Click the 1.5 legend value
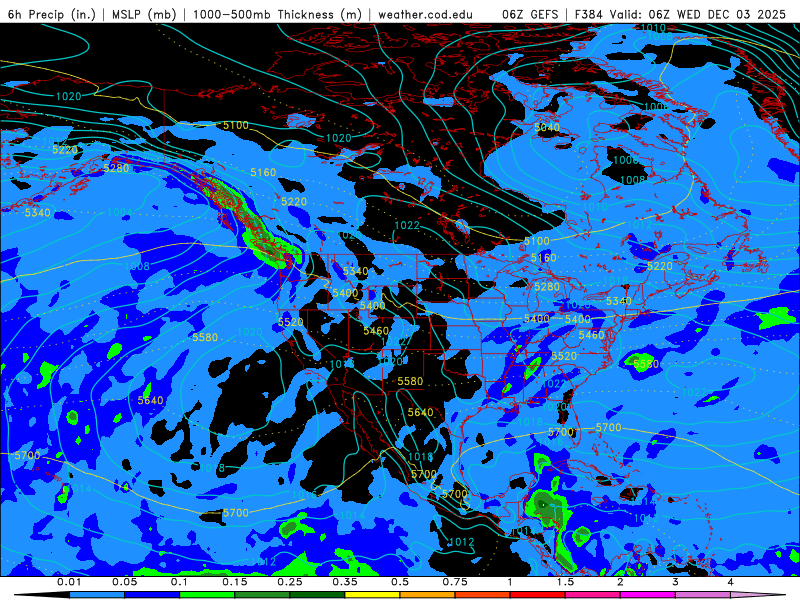Image resolution: width=800 pixels, height=600 pixels. tap(565, 582)
